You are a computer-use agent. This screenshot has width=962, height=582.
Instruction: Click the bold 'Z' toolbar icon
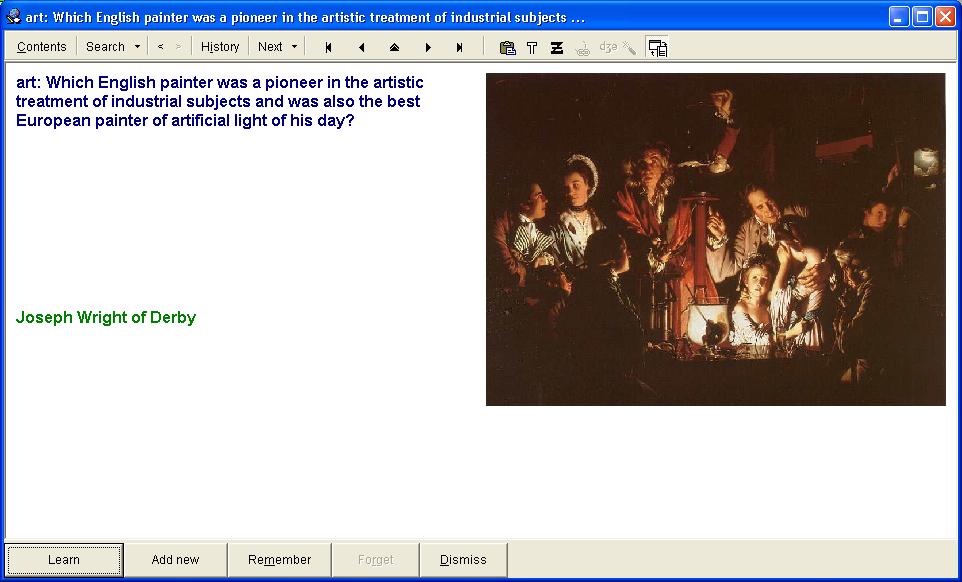(557, 47)
